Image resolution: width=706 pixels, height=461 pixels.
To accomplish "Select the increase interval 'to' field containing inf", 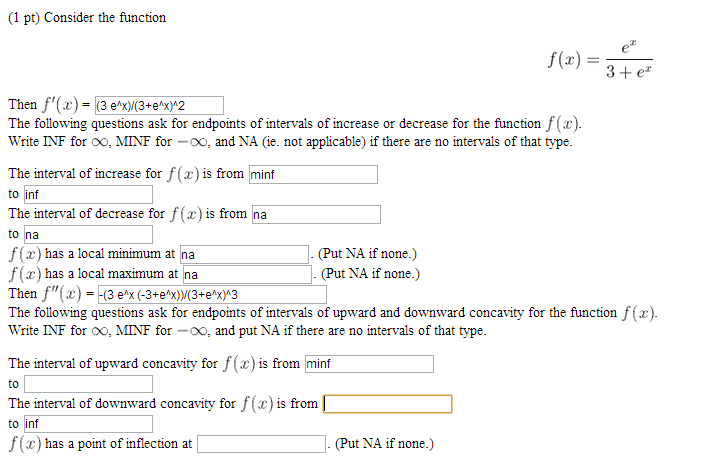I will coord(88,195).
